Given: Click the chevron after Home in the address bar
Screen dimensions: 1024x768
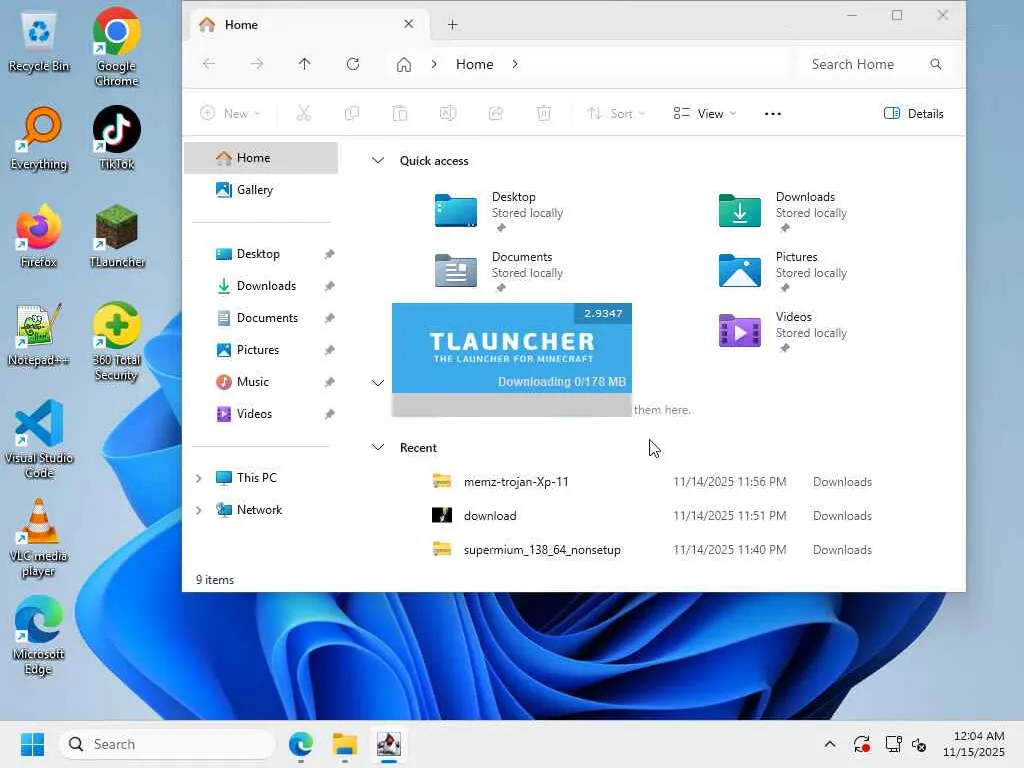Looking at the screenshot, I should click(x=515, y=64).
